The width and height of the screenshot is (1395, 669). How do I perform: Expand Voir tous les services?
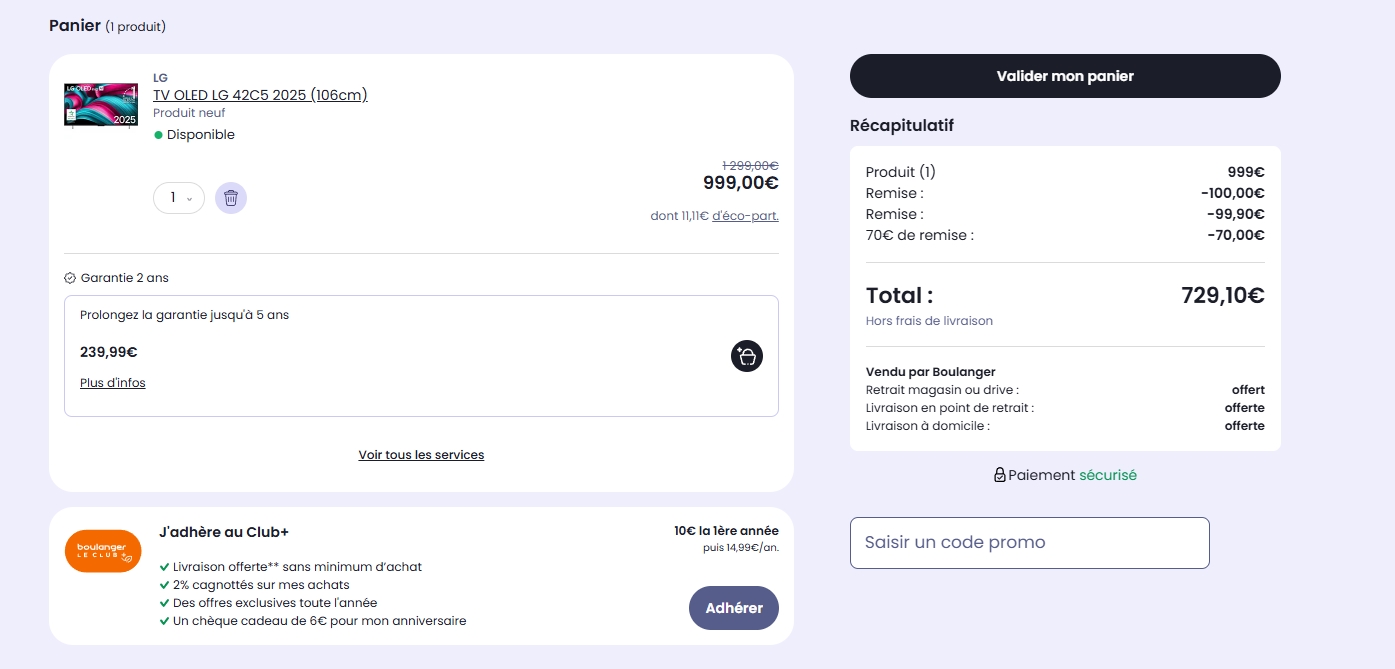click(421, 455)
